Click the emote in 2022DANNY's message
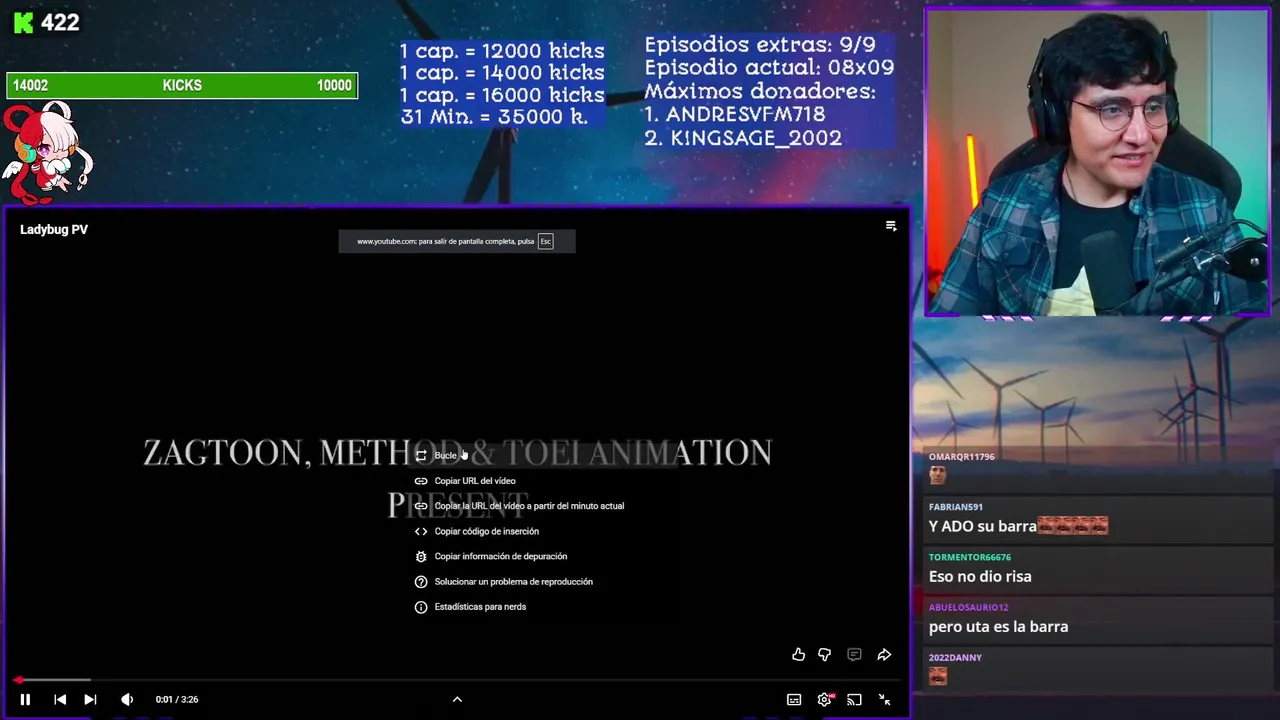1280x720 pixels. [x=938, y=677]
